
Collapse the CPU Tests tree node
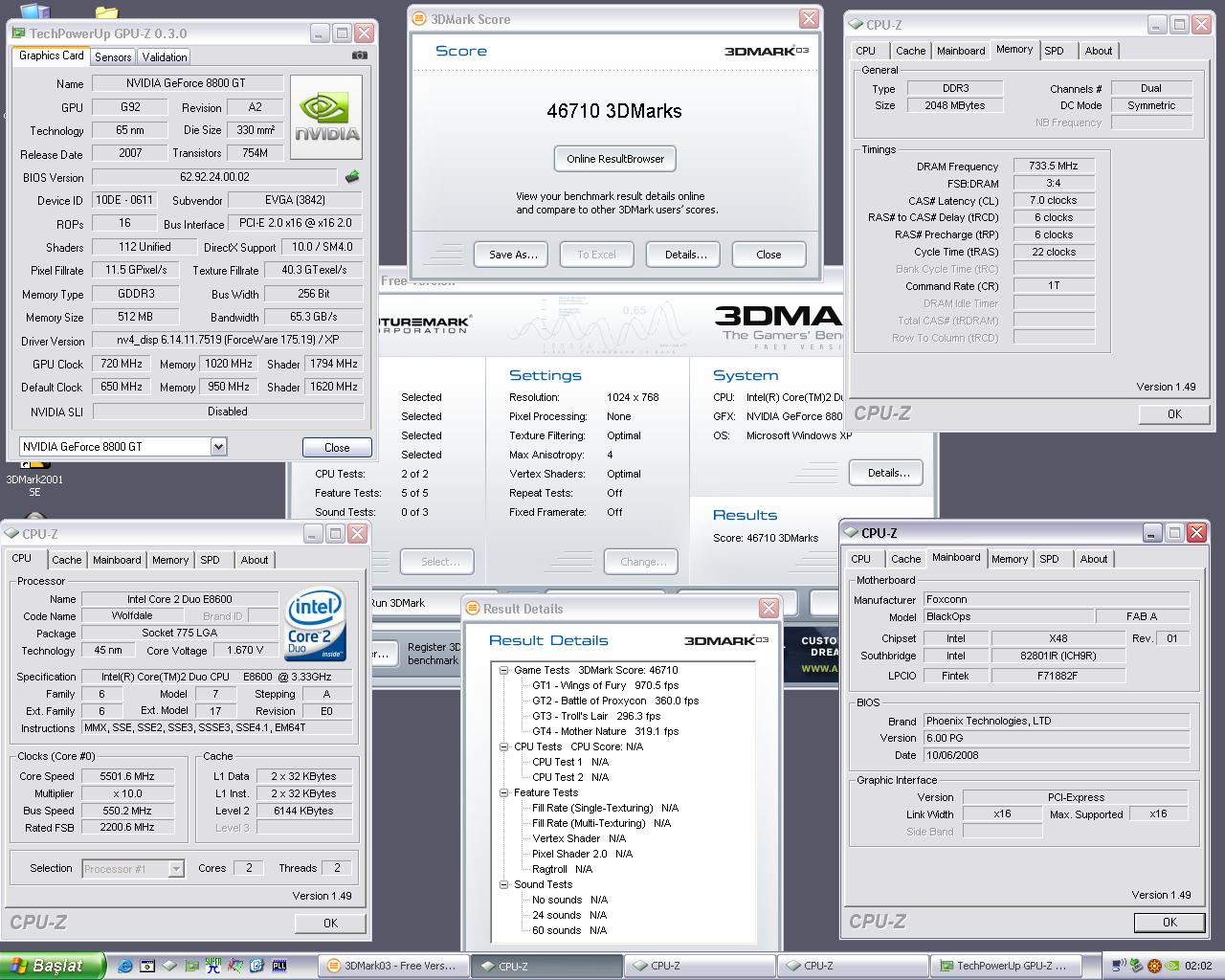(x=503, y=746)
